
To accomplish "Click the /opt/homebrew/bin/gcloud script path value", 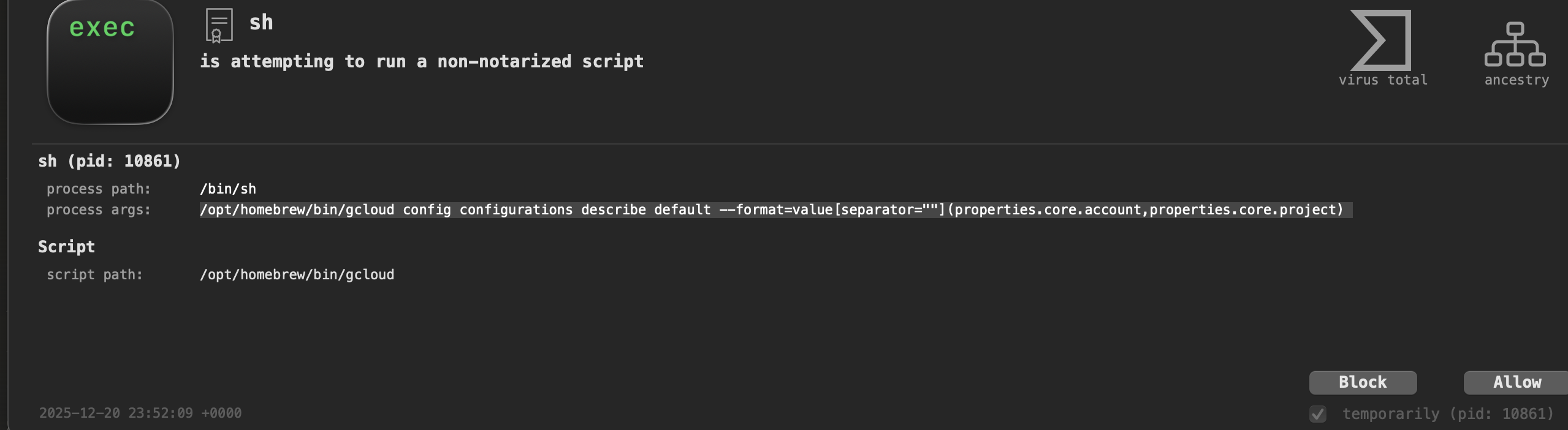I will (297, 275).
